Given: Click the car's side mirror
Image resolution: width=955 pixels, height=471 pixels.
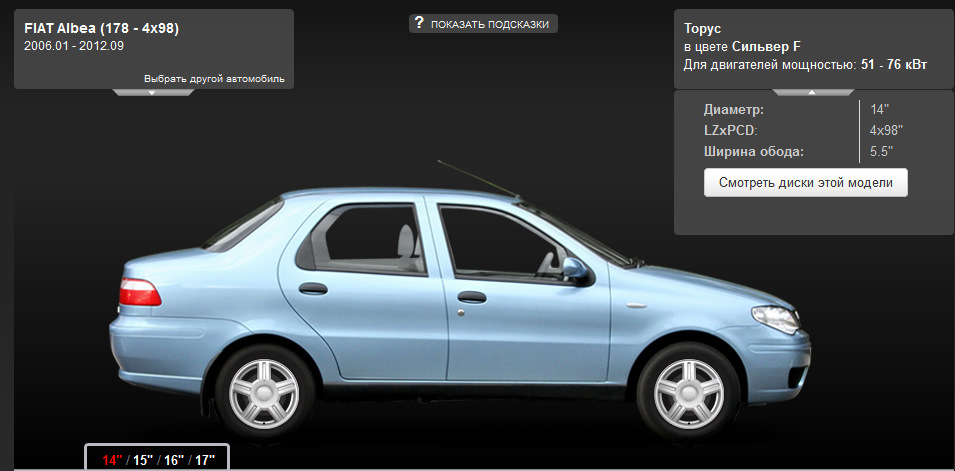Looking at the screenshot, I should point(575,271).
